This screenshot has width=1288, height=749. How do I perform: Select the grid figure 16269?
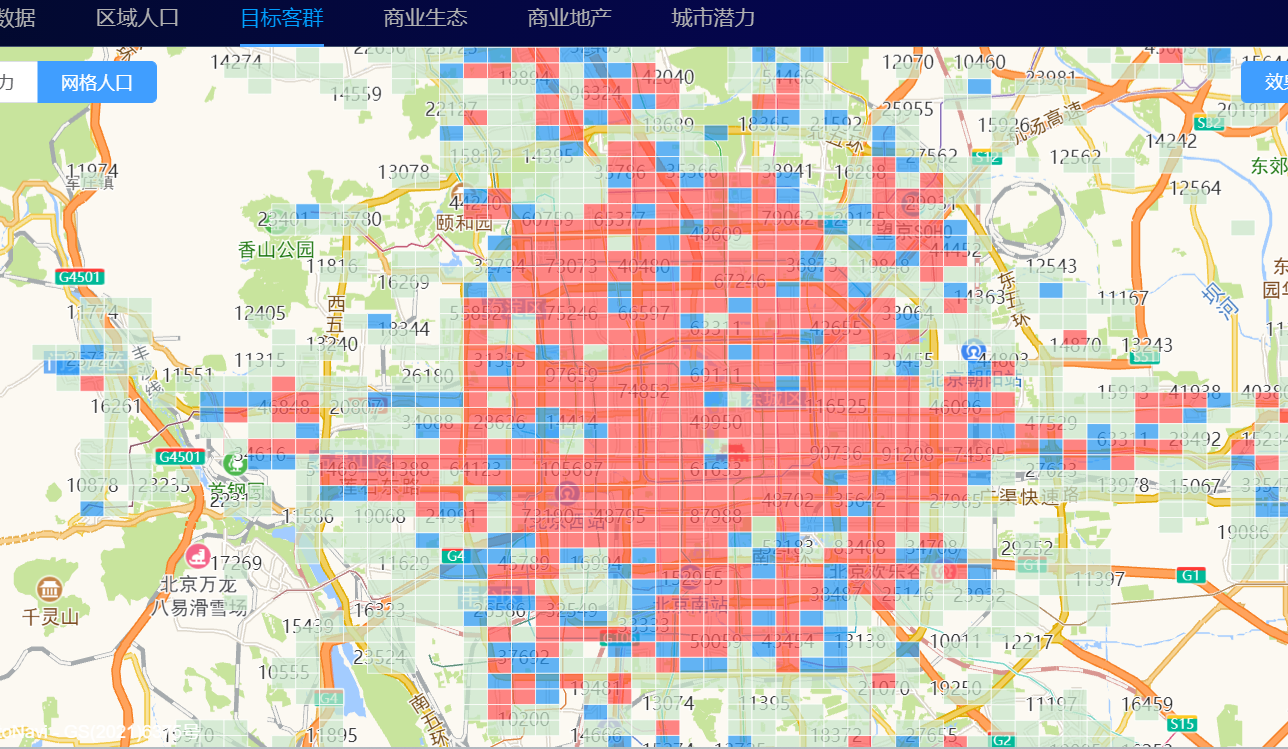404,282
